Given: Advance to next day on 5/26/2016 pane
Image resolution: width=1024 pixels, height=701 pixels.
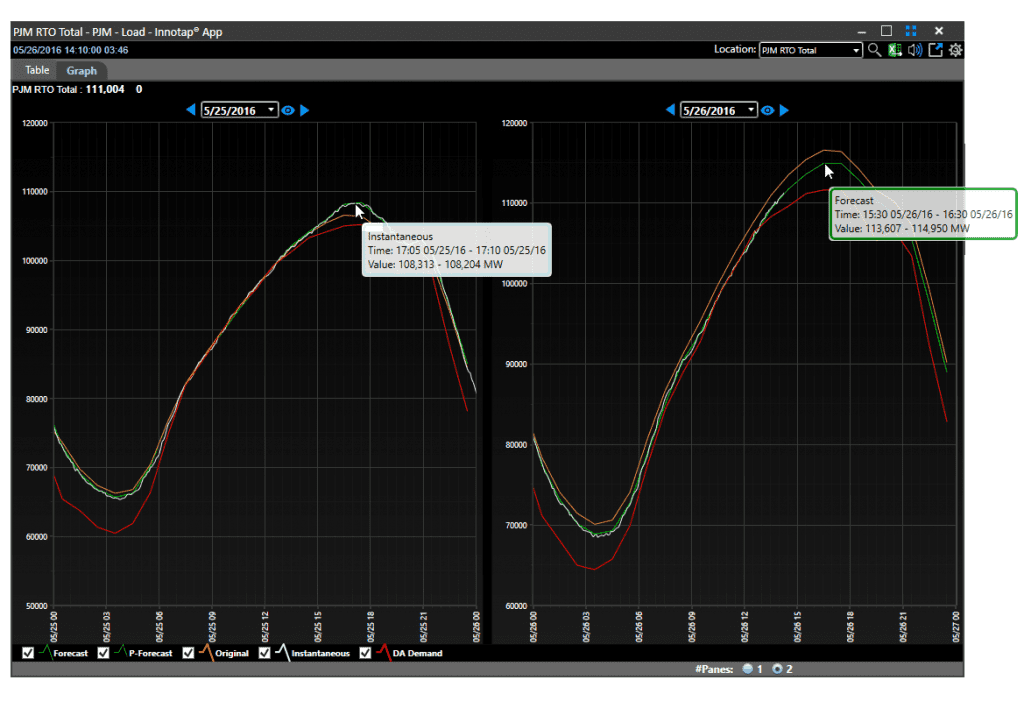Looking at the screenshot, I should tap(785, 110).
